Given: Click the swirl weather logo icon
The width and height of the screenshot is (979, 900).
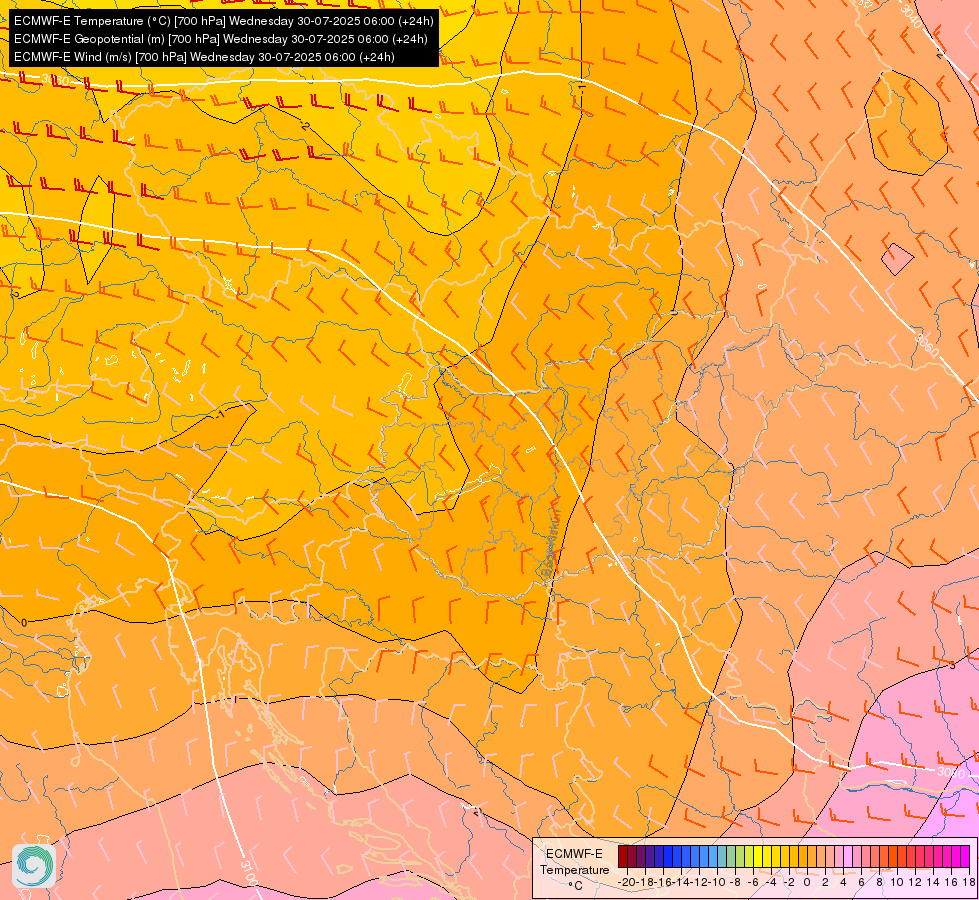Looking at the screenshot, I should pyautogui.click(x=34, y=866).
